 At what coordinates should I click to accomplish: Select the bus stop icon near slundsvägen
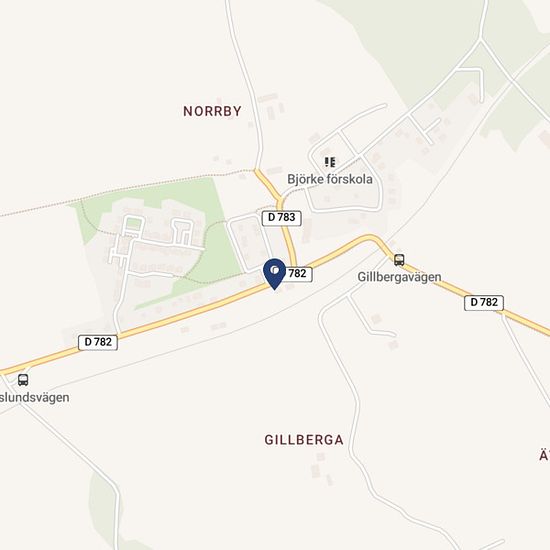(23, 380)
